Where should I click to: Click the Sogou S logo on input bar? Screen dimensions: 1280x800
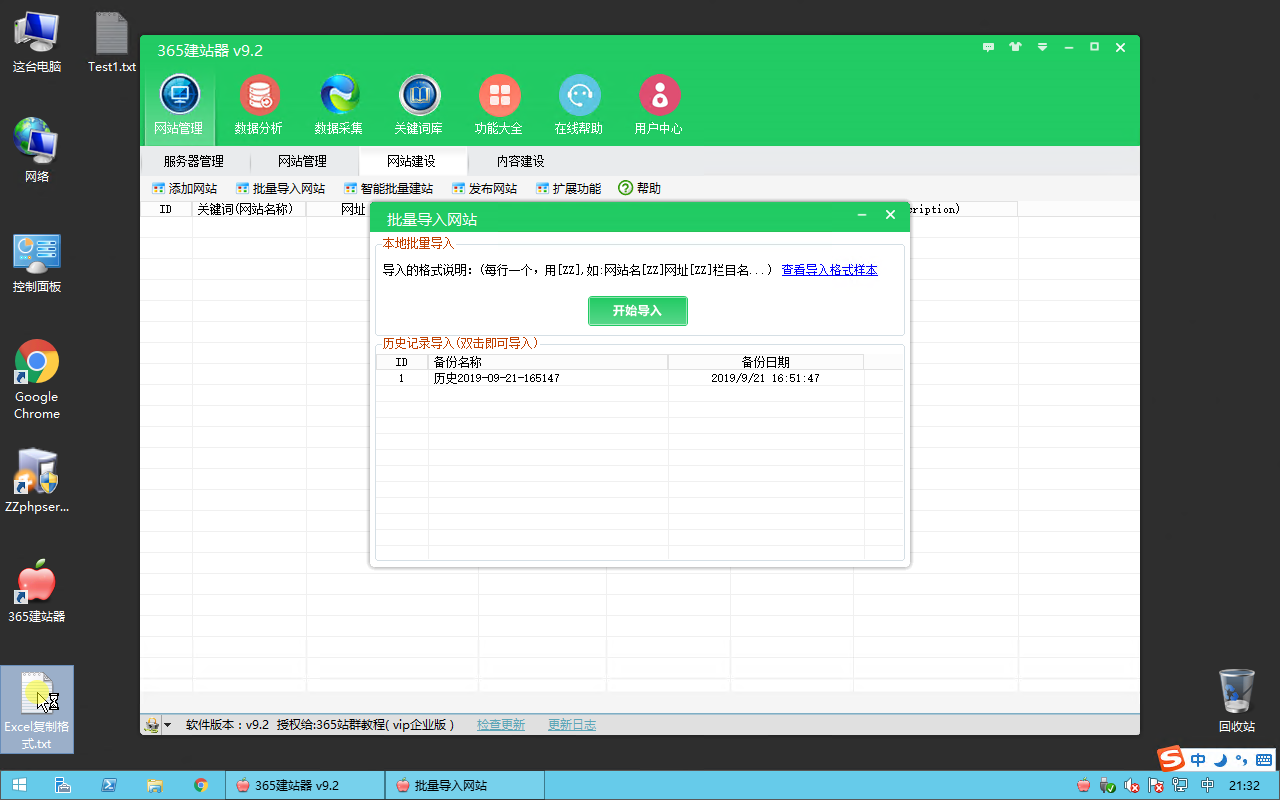(x=1170, y=758)
